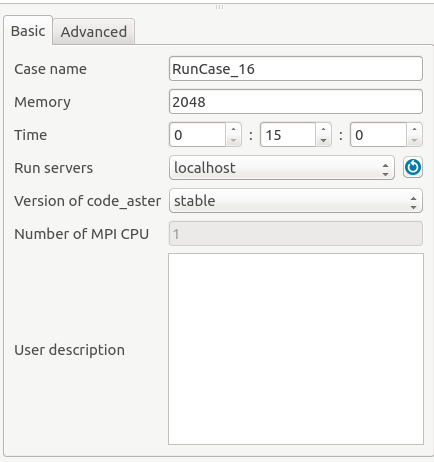The image size is (434, 462).
Task: Increase the Time hours value
Action: [x=233, y=129]
